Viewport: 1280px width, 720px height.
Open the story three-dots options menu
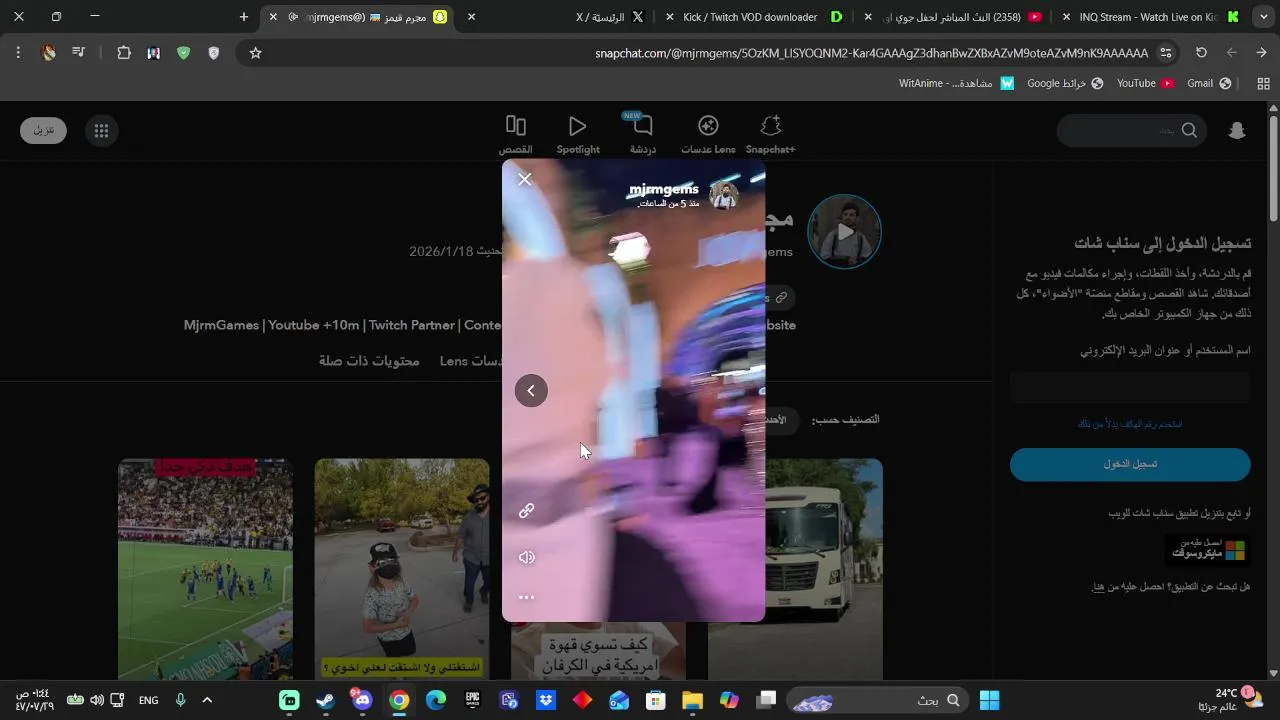pyautogui.click(x=526, y=597)
